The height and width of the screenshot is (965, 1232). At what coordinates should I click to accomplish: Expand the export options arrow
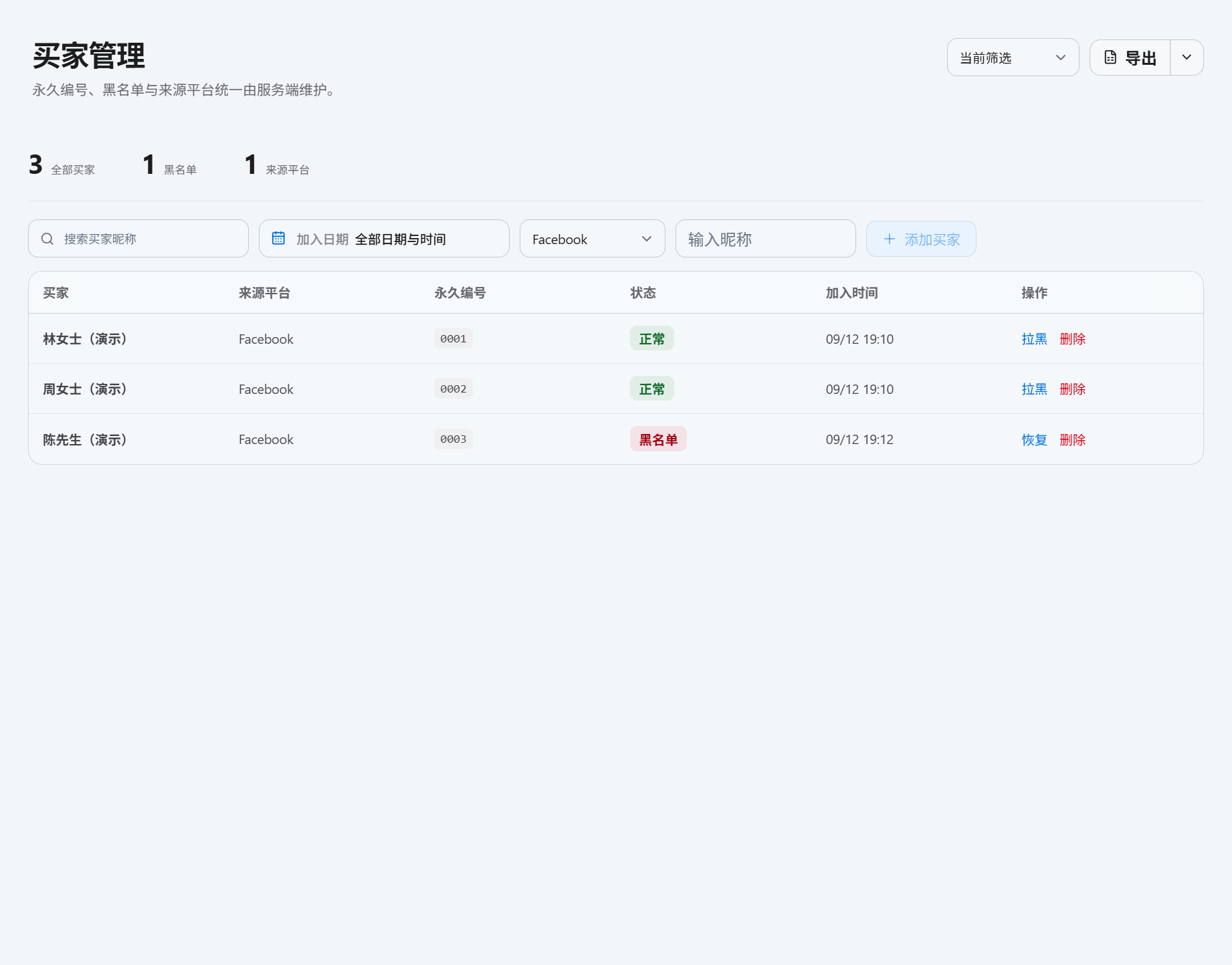click(1187, 58)
